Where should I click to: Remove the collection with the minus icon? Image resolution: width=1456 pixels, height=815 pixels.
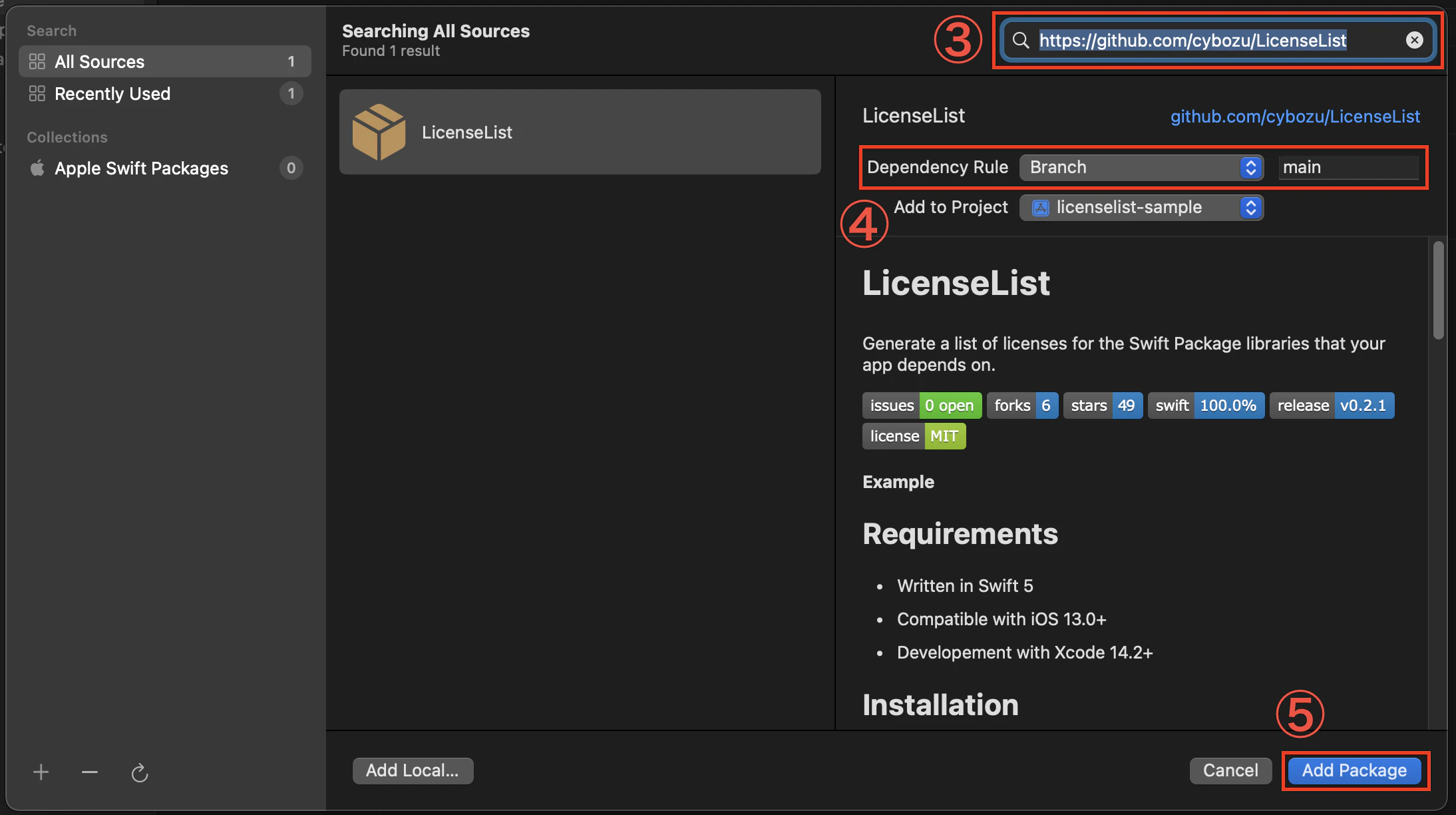90,772
